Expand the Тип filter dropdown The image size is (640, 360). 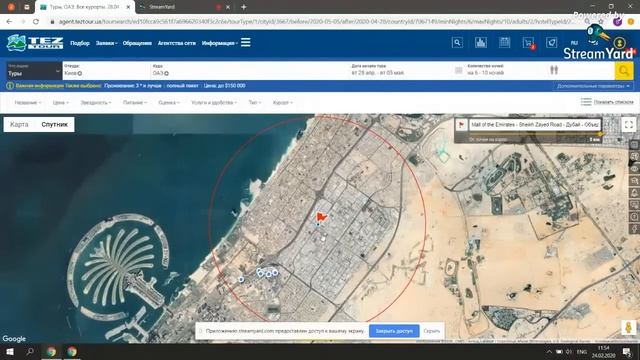click(255, 102)
